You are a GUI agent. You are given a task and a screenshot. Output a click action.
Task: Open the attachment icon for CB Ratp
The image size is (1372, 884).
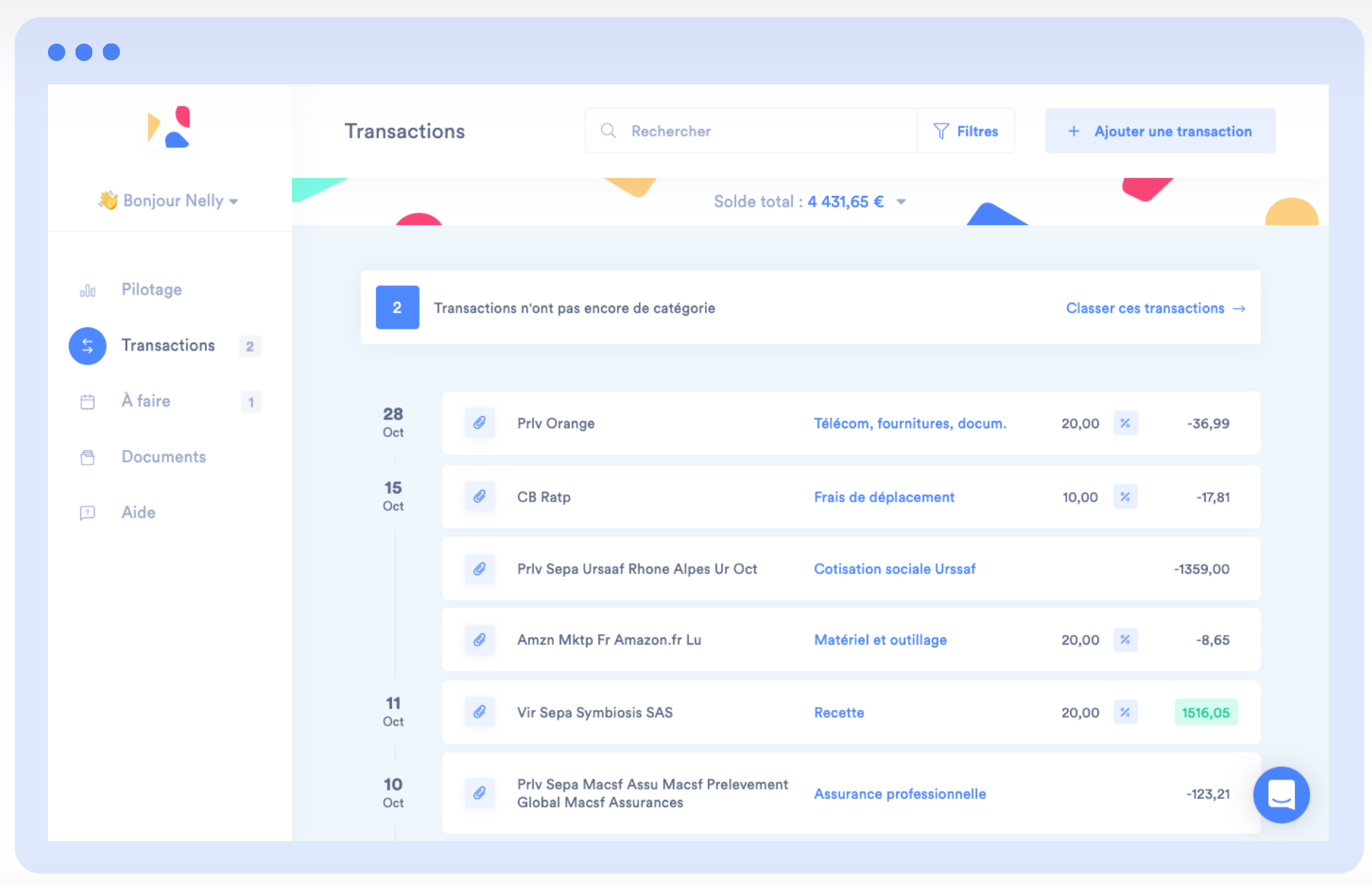click(479, 497)
